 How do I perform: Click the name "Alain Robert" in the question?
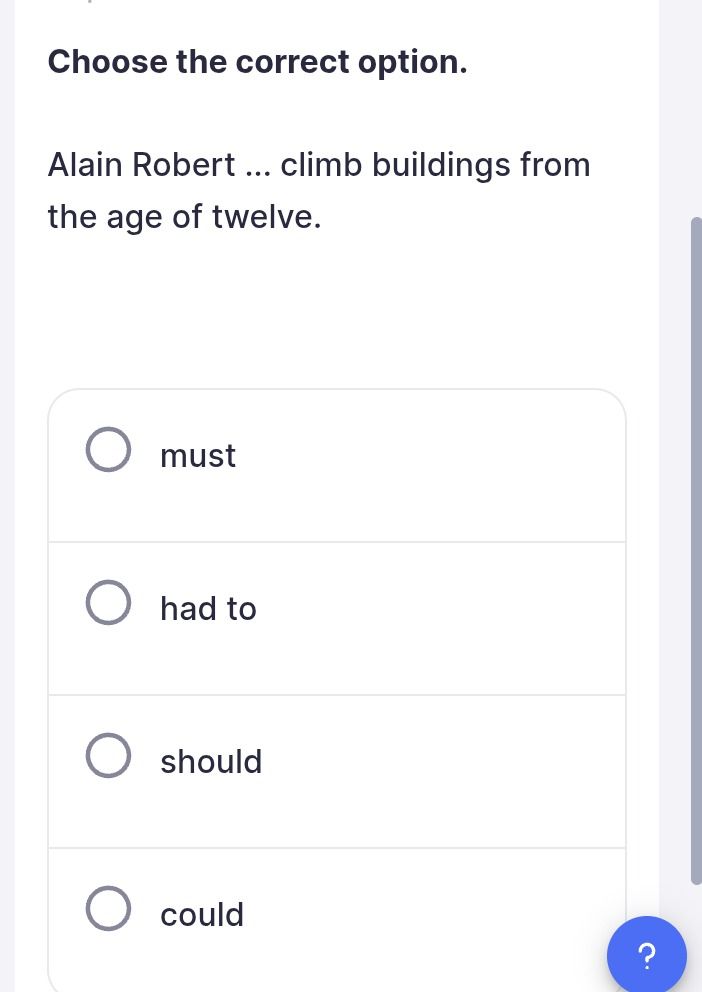(142, 165)
